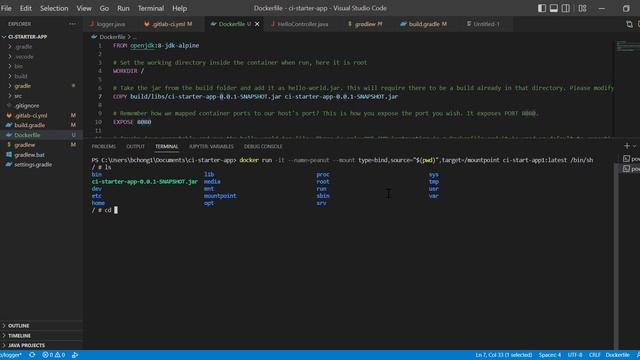
Task: Switch to OUTPUT panel tab
Action: tap(136, 147)
